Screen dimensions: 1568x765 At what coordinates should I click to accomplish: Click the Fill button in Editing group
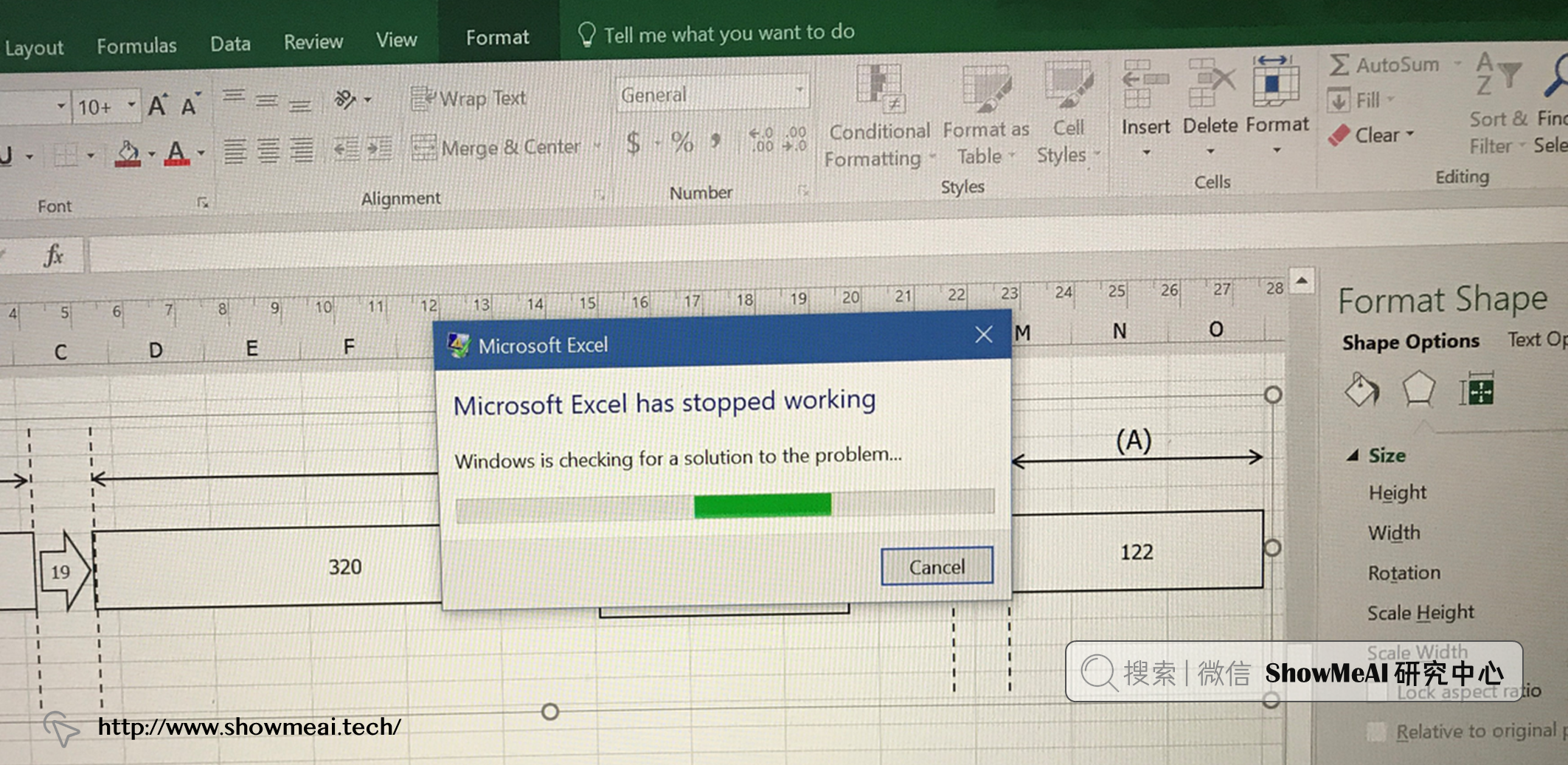1353,100
